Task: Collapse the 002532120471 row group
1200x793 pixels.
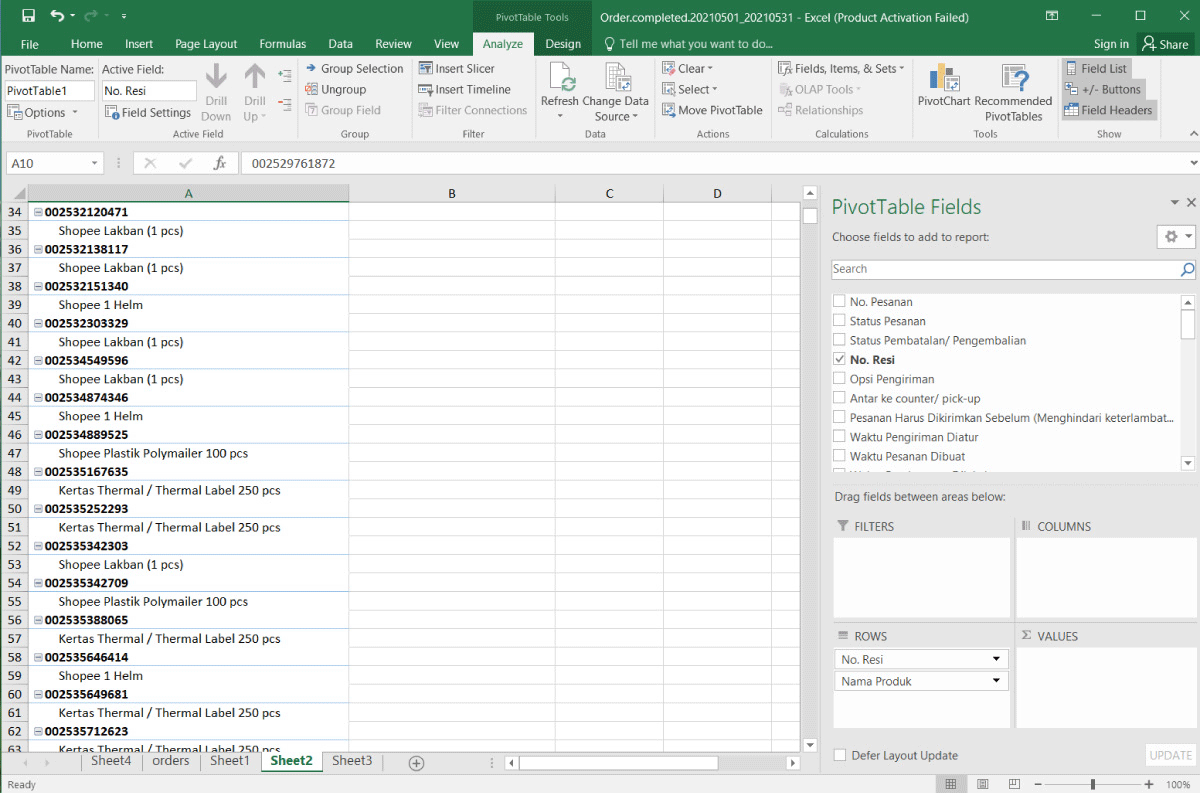Action: click(x=38, y=212)
